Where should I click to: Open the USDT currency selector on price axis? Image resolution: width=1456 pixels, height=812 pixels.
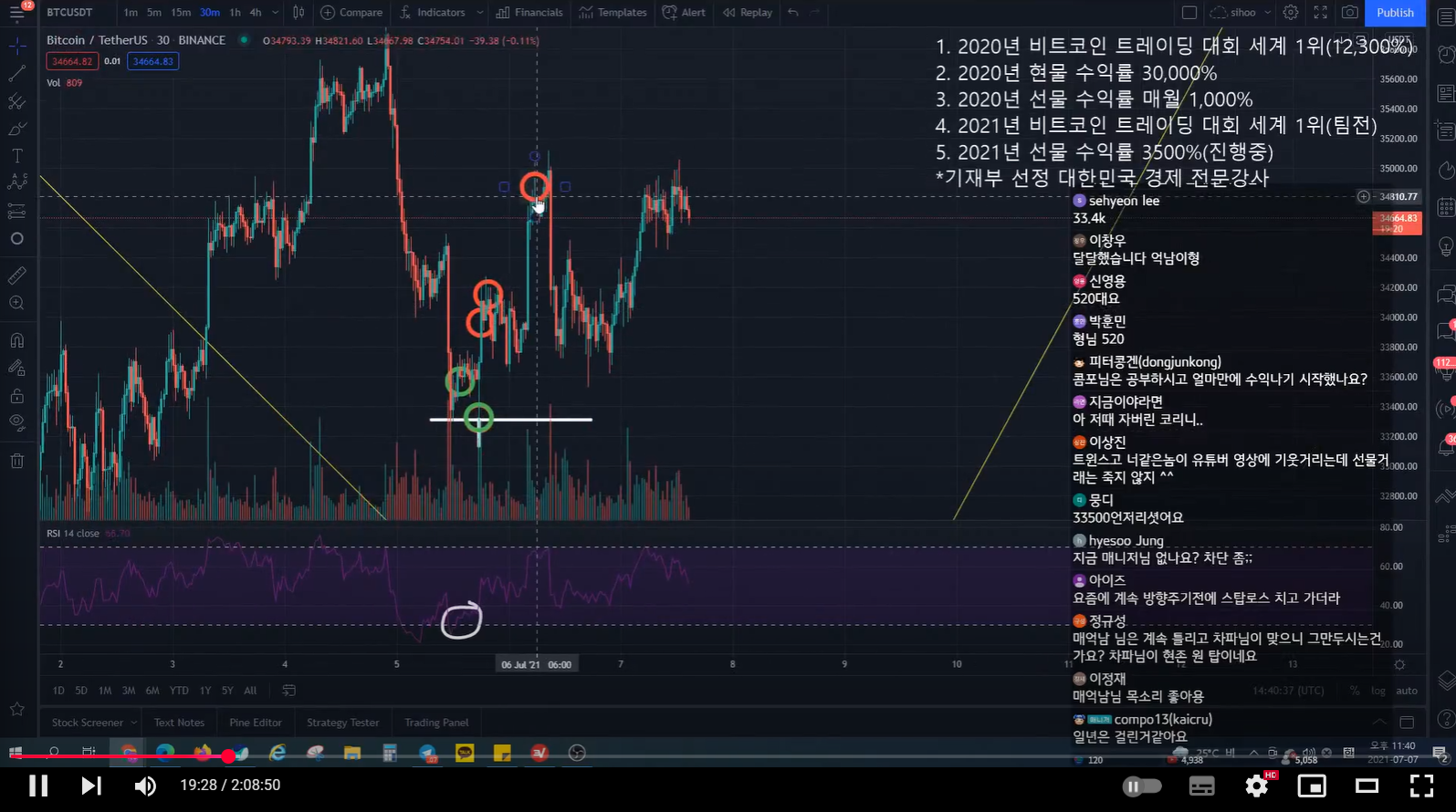[1398, 40]
